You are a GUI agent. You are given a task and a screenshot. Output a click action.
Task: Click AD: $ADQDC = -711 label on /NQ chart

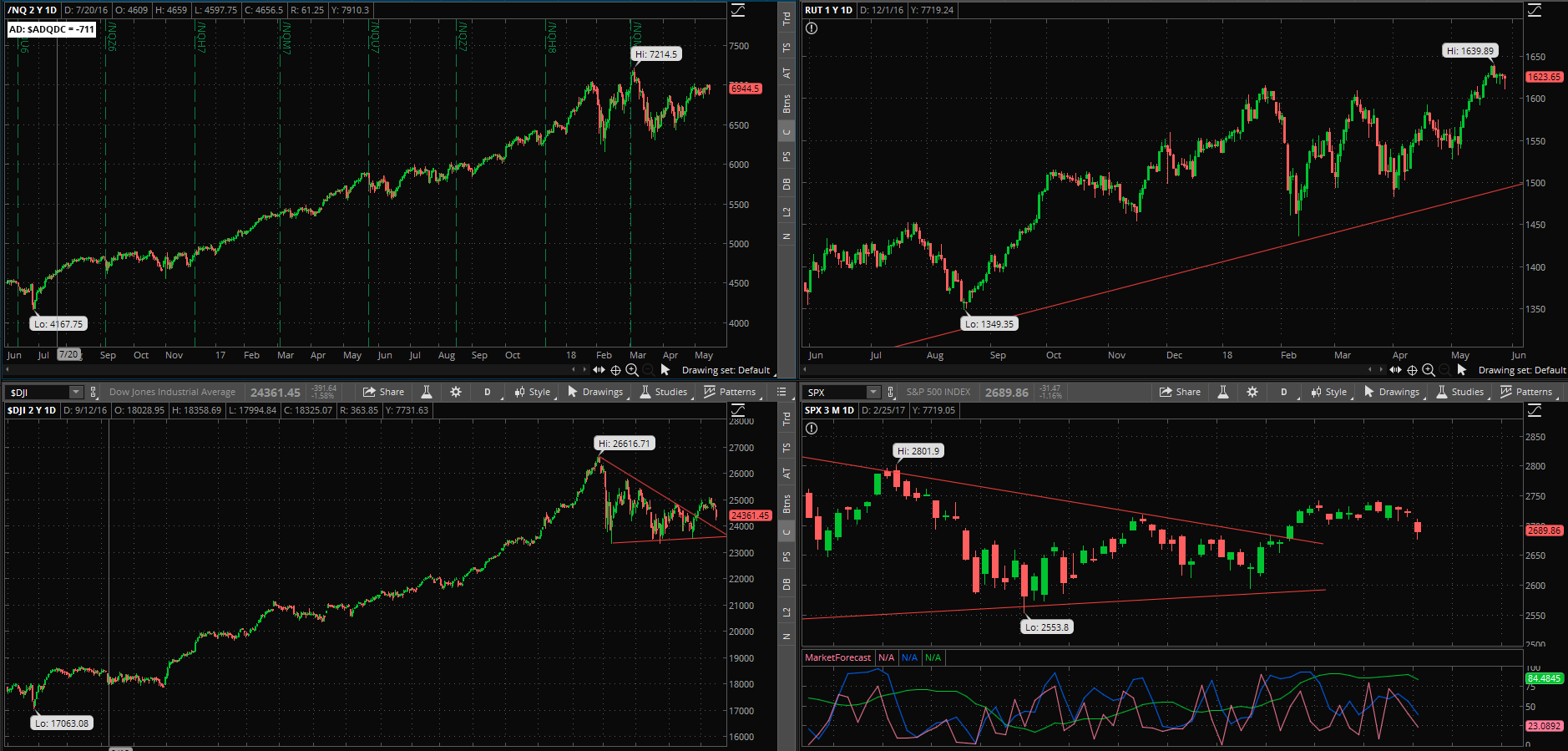pos(52,29)
